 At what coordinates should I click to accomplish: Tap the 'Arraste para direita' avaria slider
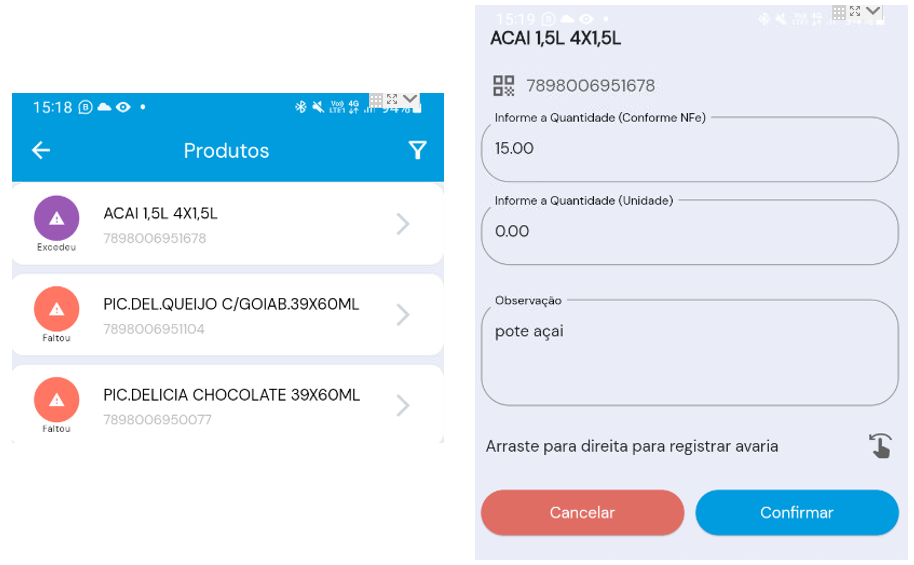pos(632,446)
